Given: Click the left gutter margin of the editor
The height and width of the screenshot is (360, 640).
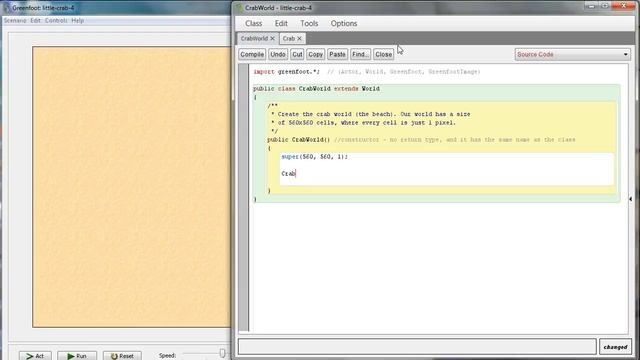Looking at the screenshot, I should click(x=244, y=198).
